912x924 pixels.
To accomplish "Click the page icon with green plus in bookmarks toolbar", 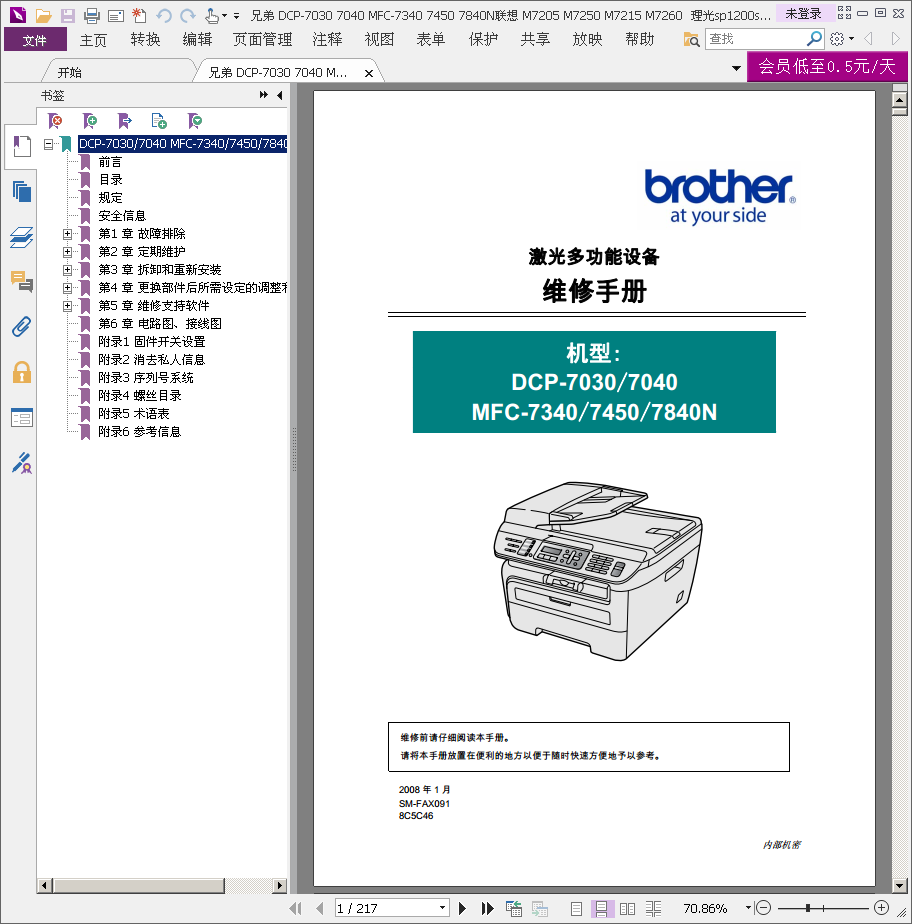I will (159, 121).
